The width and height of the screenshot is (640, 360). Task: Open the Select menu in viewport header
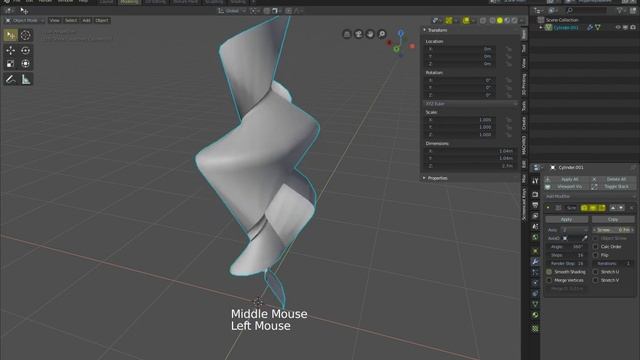(71, 20)
